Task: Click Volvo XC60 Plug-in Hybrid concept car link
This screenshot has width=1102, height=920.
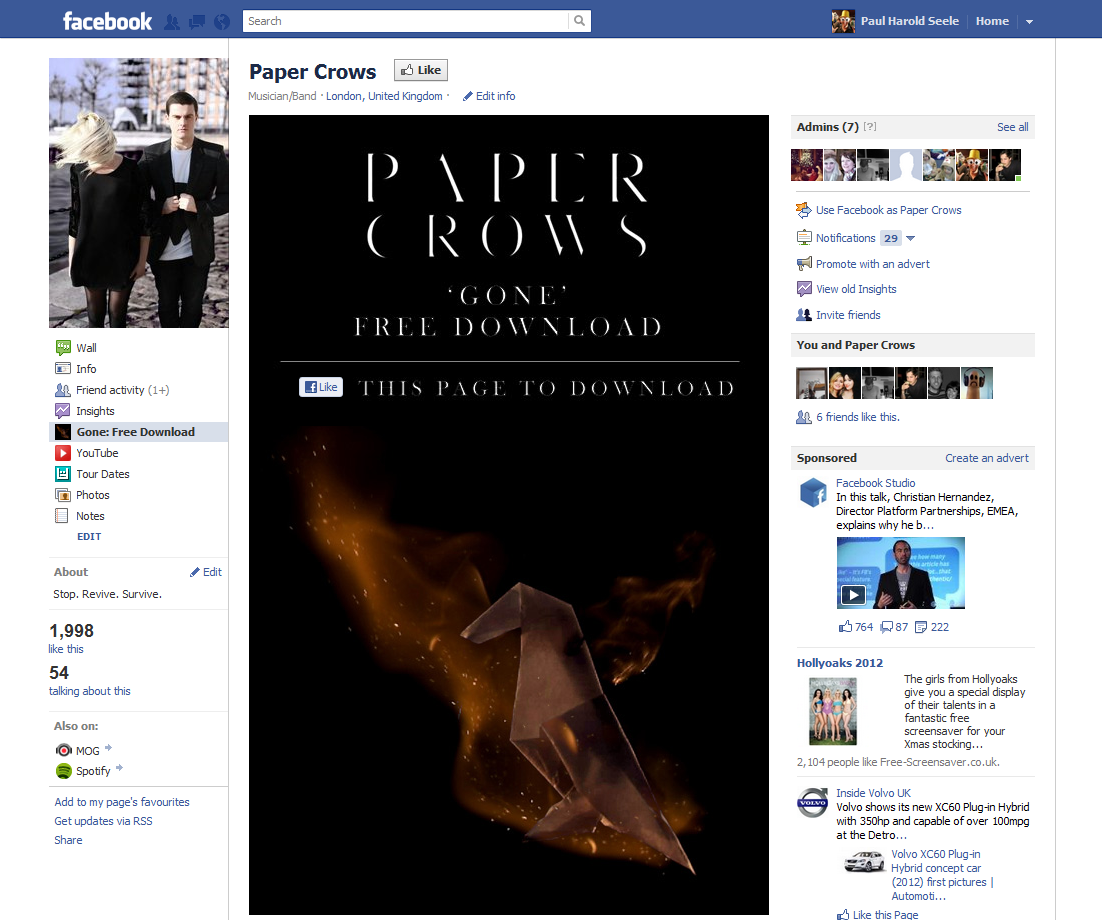Action: 942,875
